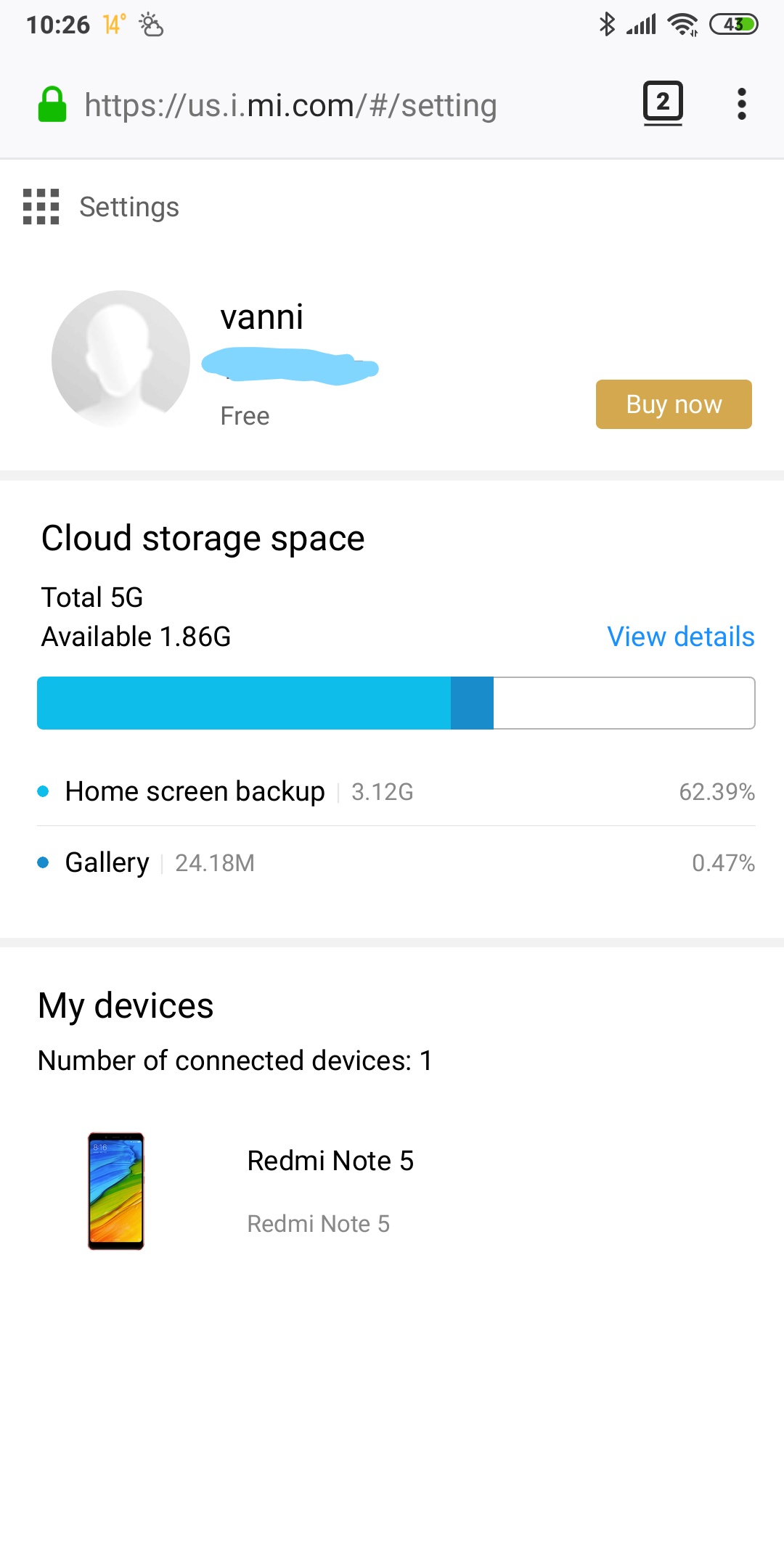The height and width of the screenshot is (1568, 784).
Task: Open the three-dot browser menu
Action: coord(741,105)
